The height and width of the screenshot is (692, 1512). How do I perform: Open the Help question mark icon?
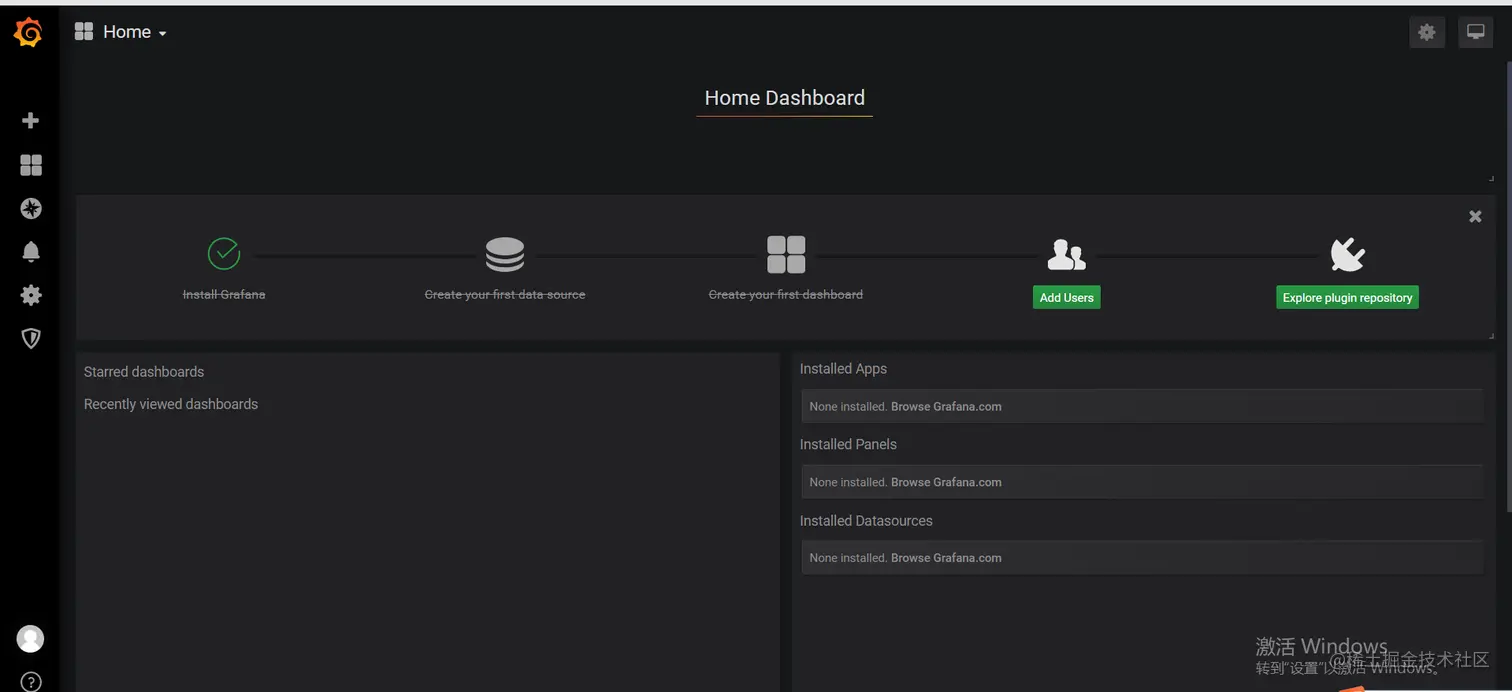click(31, 683)
